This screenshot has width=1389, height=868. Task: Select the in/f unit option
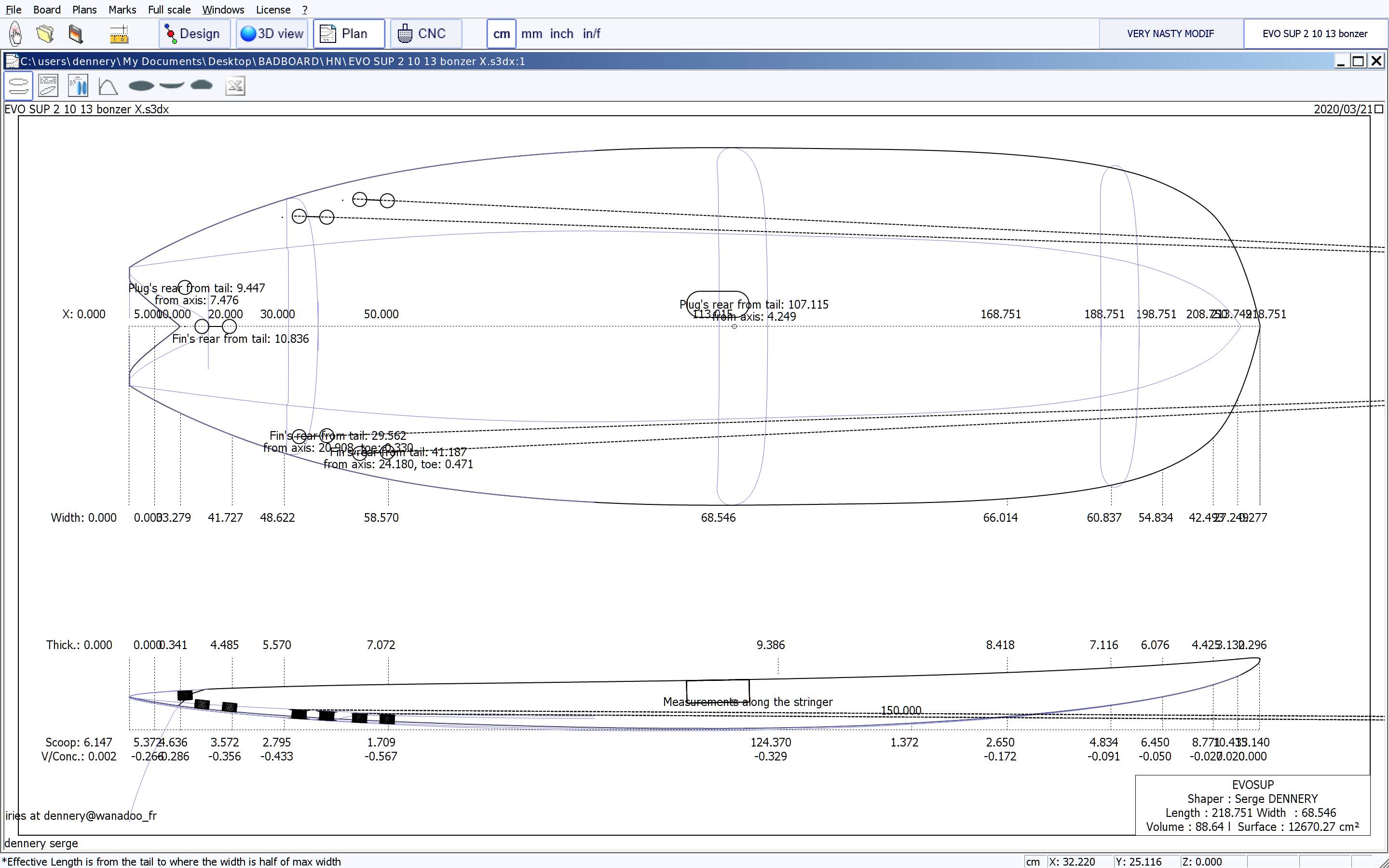[591, 34]
